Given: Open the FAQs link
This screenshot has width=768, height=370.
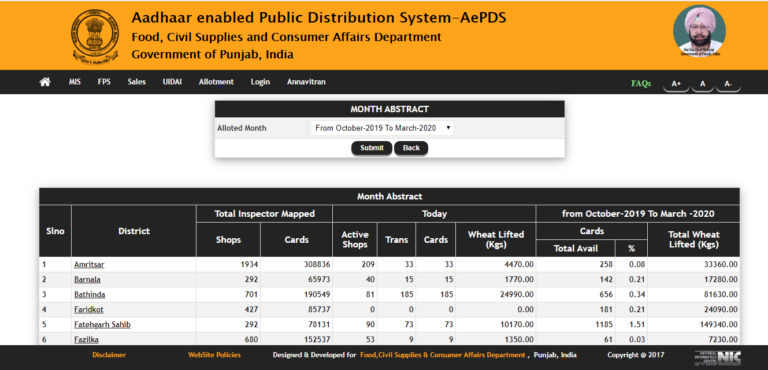Looking at the screenshot, I should coord(641,84).
